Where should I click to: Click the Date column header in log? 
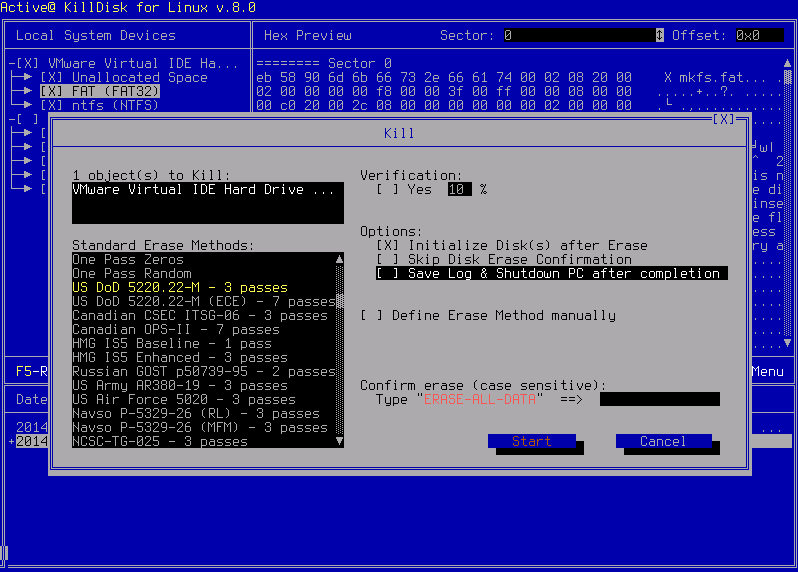click(x=32, y=399)
